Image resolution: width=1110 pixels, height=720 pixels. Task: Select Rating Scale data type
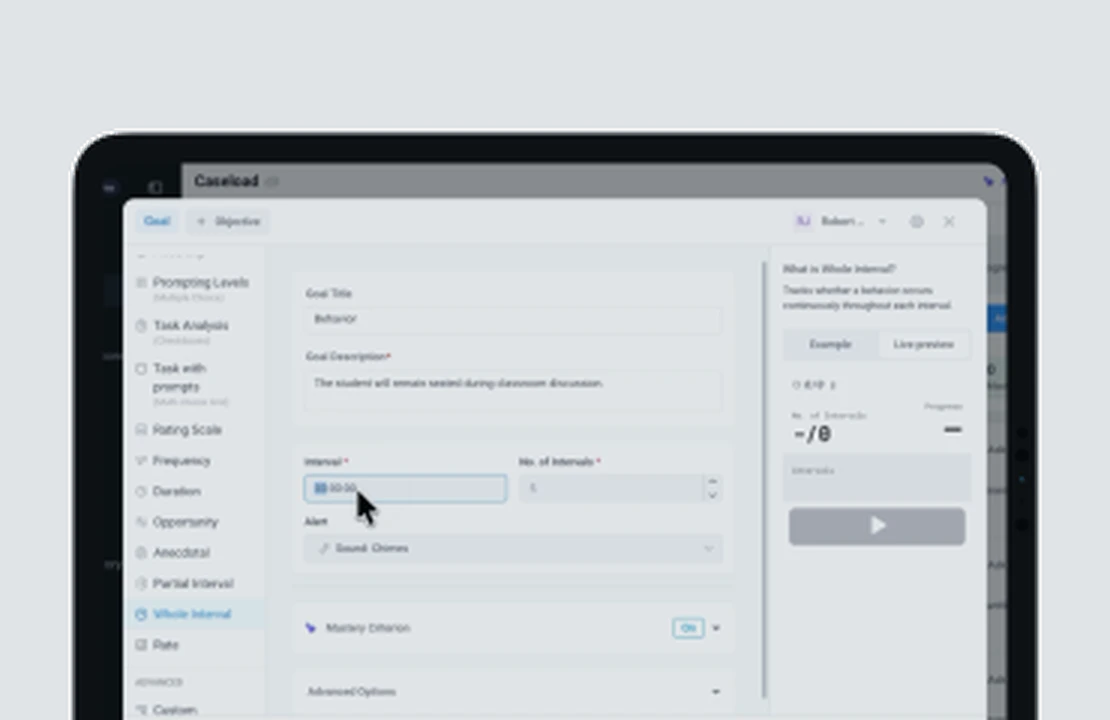(x=193, y=430)
